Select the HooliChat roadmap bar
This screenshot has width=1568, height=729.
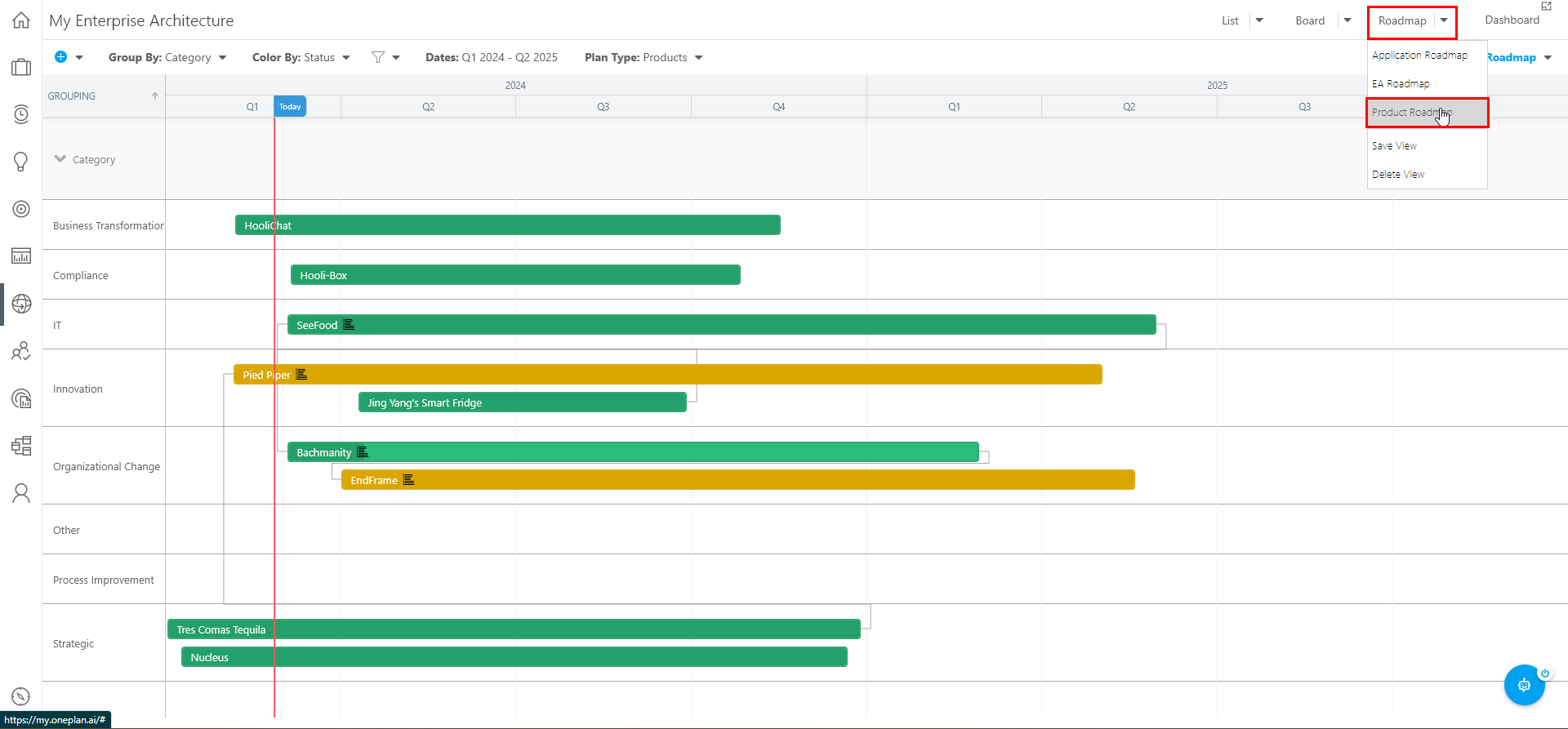508,225
